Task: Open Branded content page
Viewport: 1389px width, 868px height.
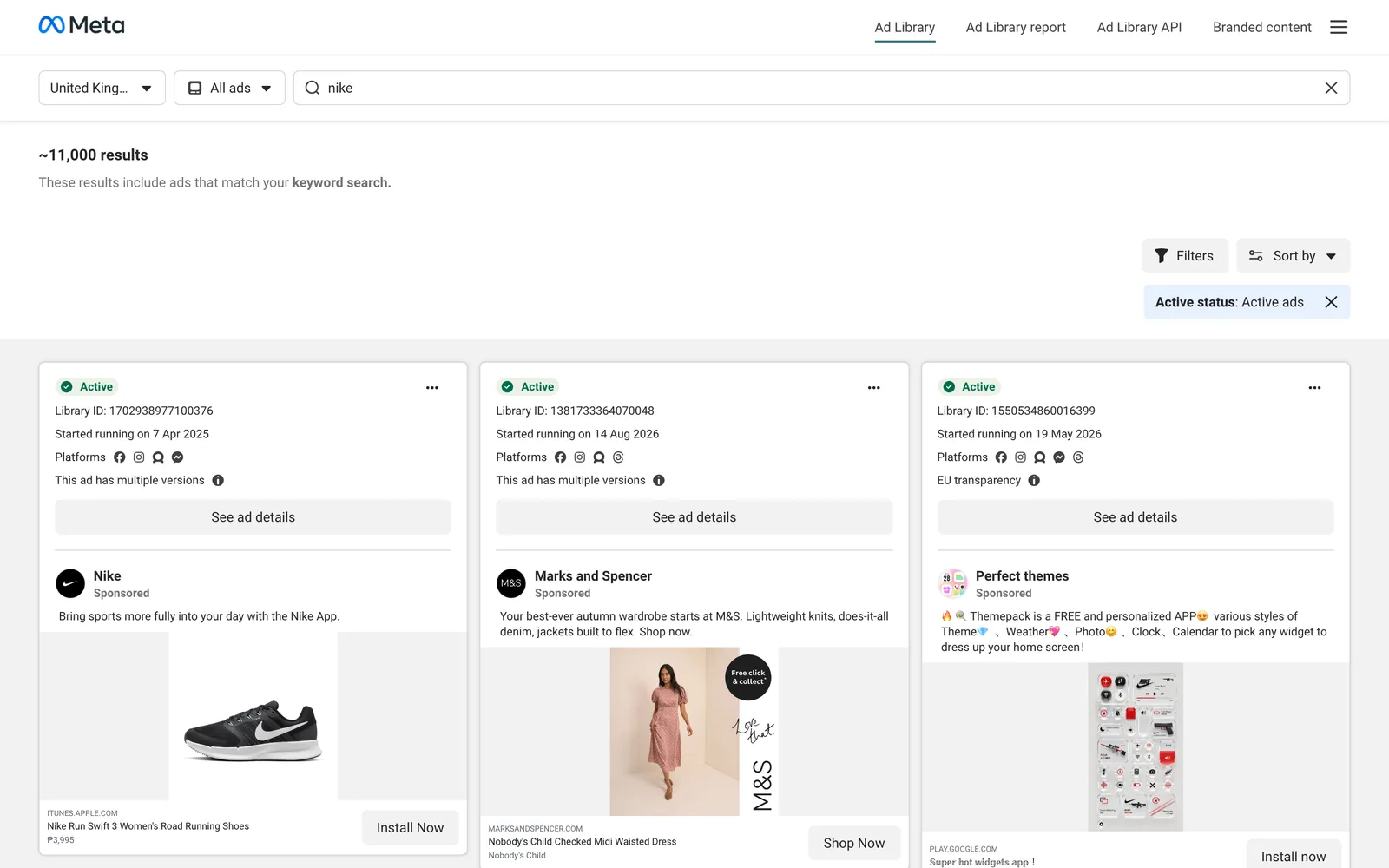Action: 1261,27
